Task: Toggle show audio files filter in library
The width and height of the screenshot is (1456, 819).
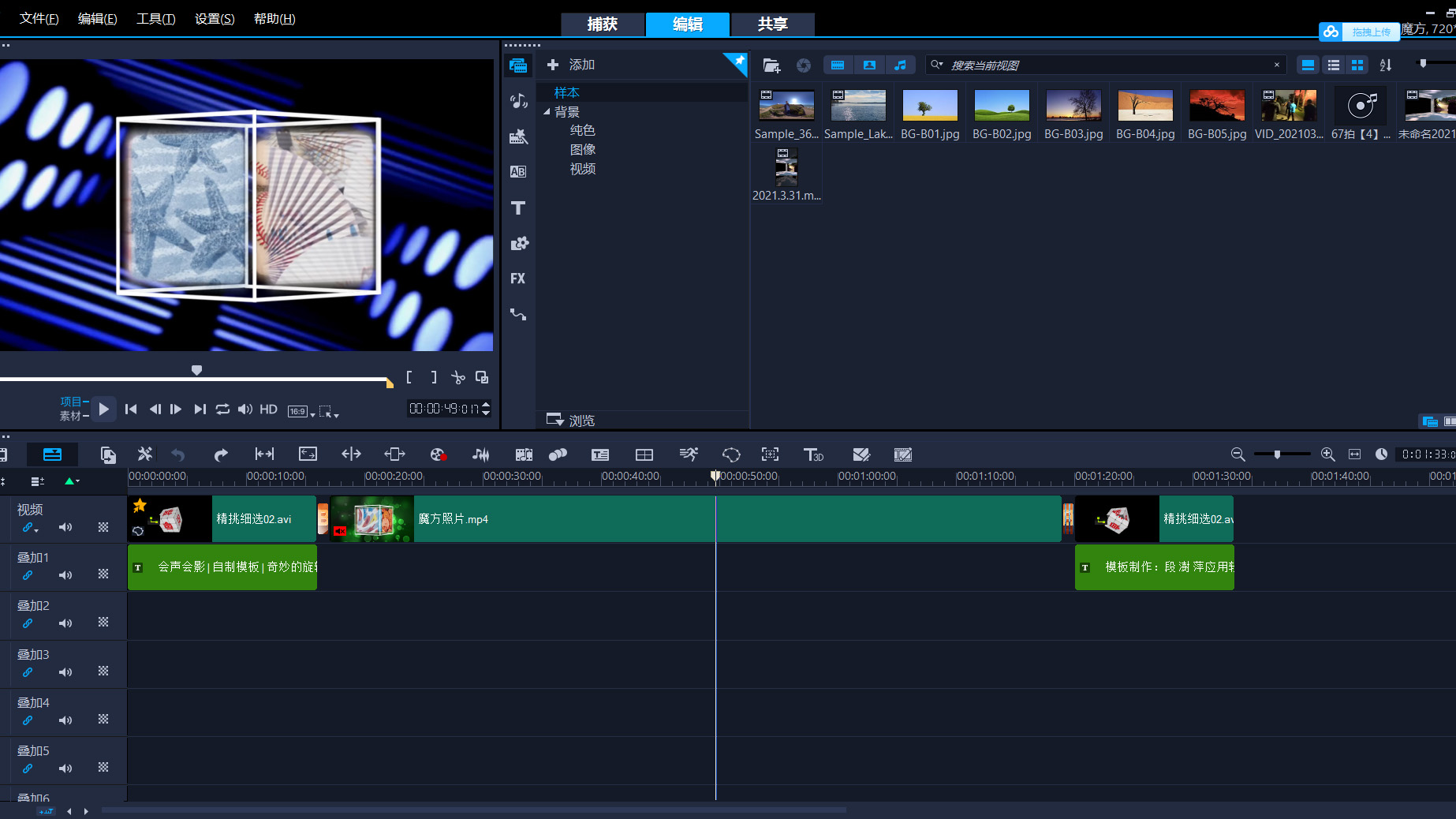Action: (900, 65)
